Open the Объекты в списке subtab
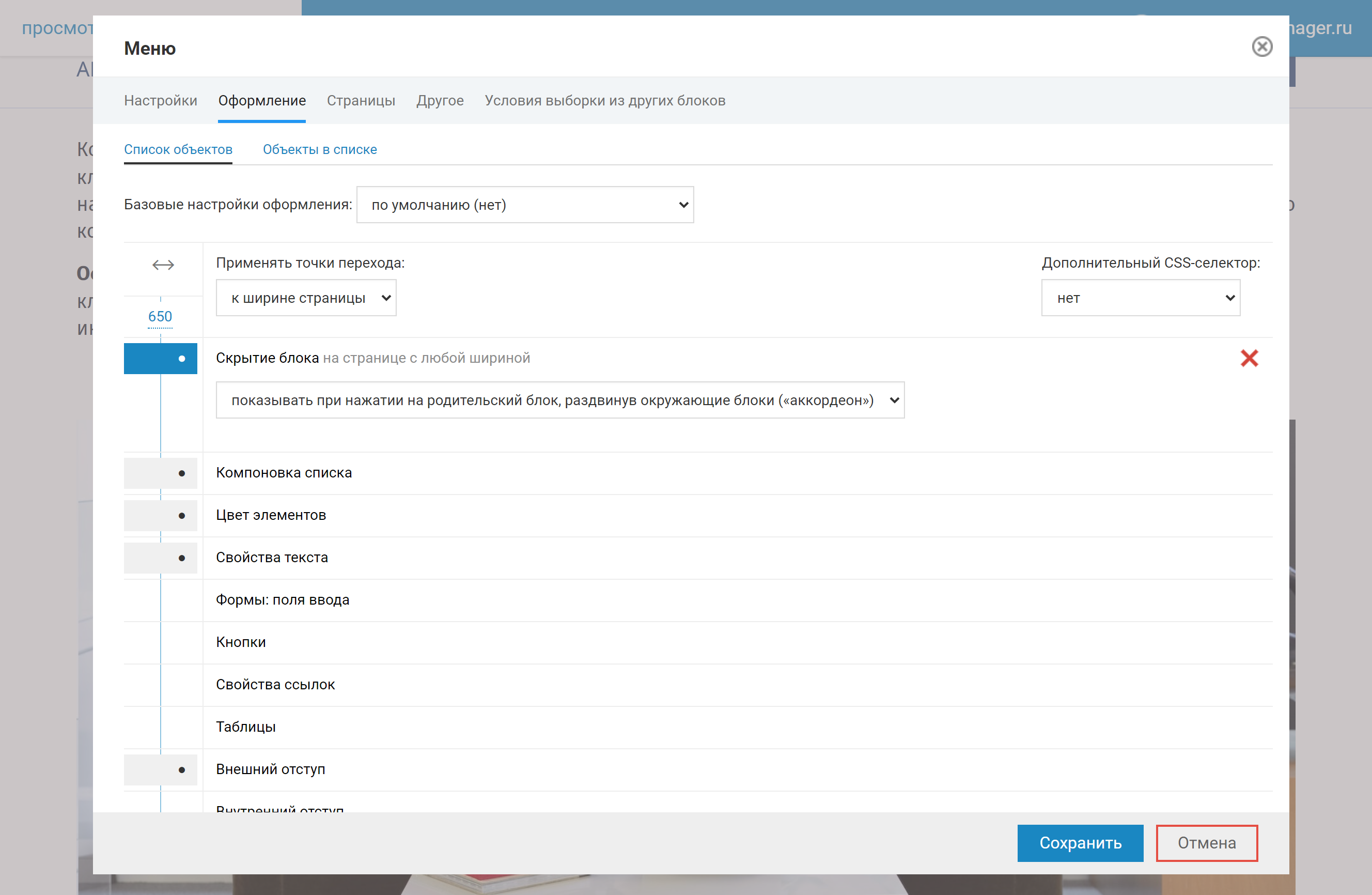 (319, 149)
